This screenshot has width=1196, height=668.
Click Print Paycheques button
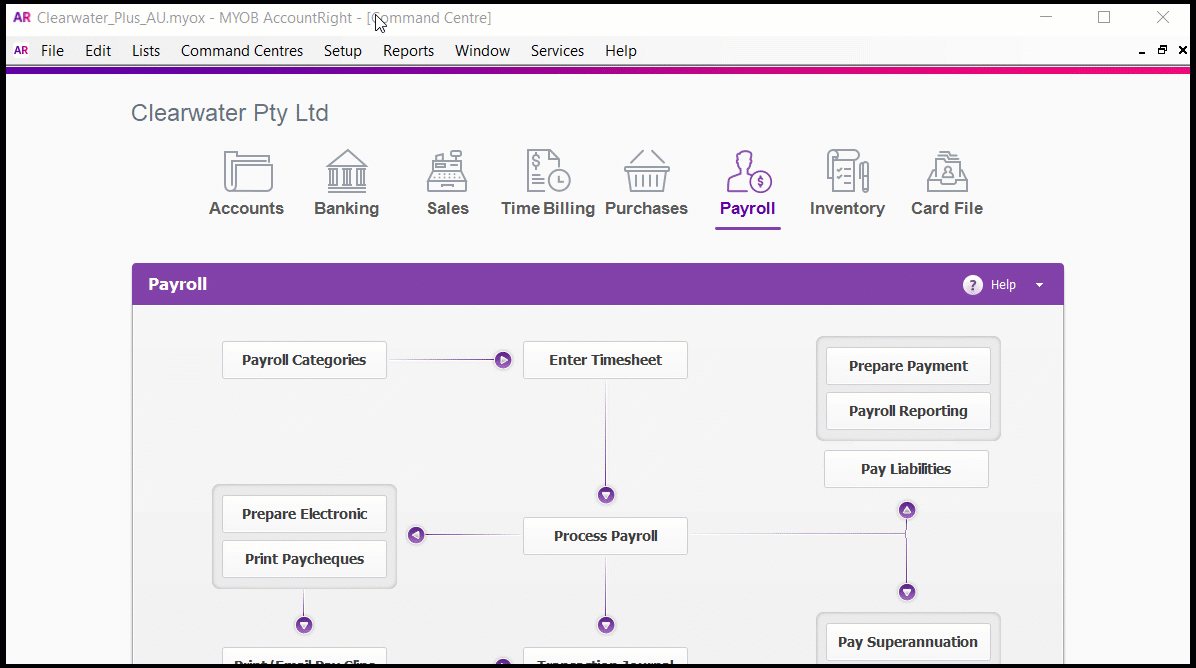pyautogui.click(x=304, y=559)
